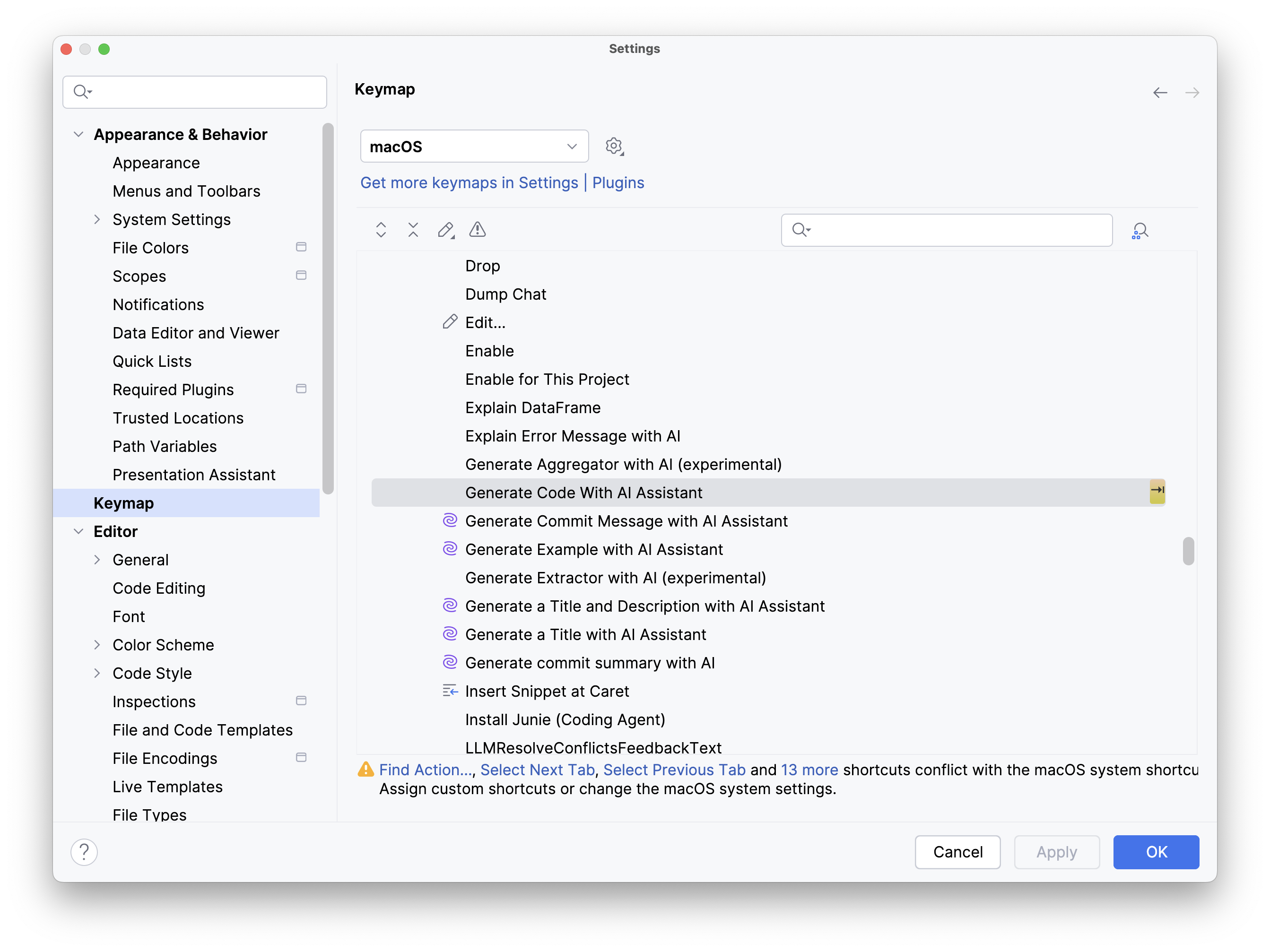Select the Explain DataFrame action

pos(533,407)
